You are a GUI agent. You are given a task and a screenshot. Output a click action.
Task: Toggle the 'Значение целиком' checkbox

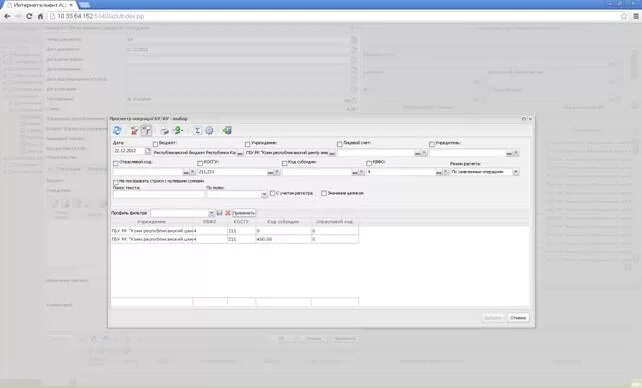point(324,193)
